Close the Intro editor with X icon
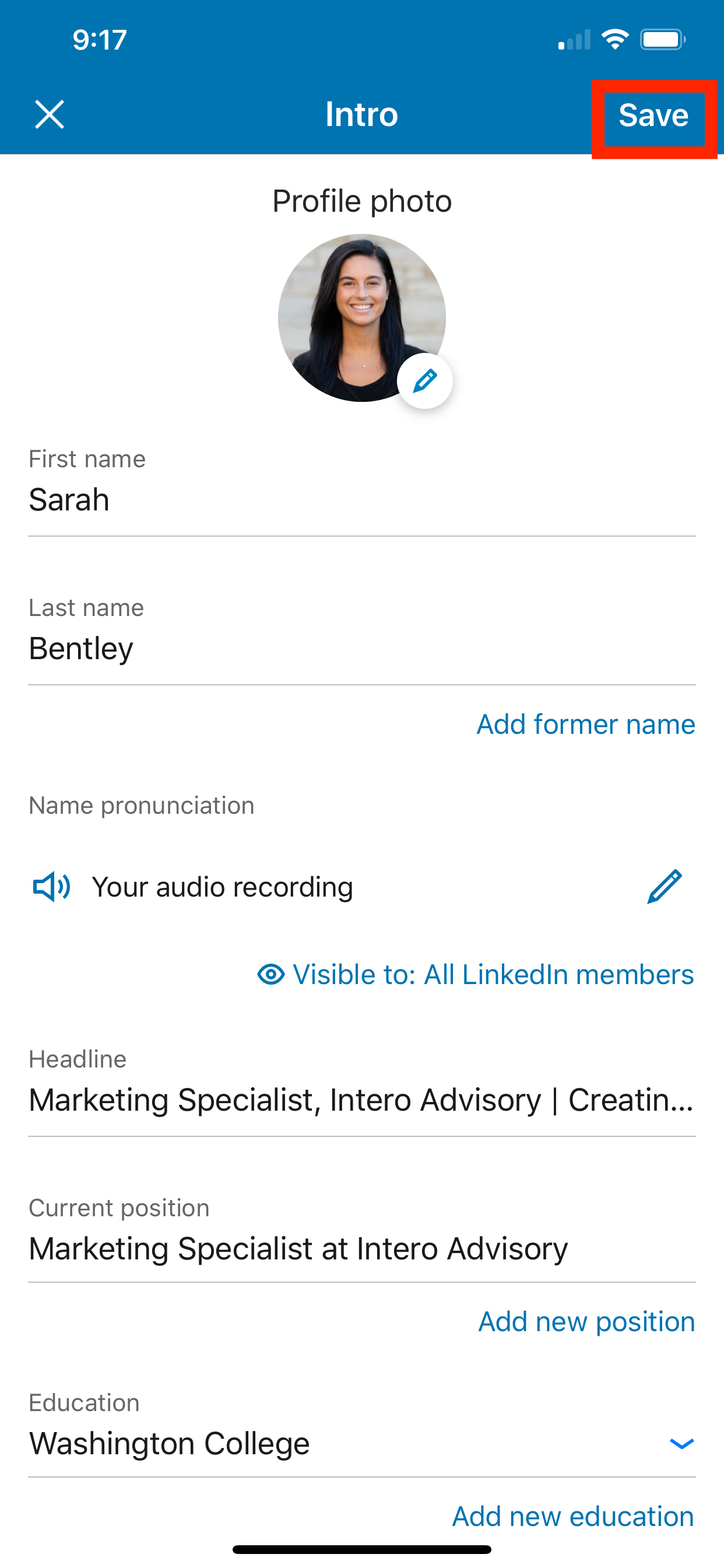 coord(50,114)
